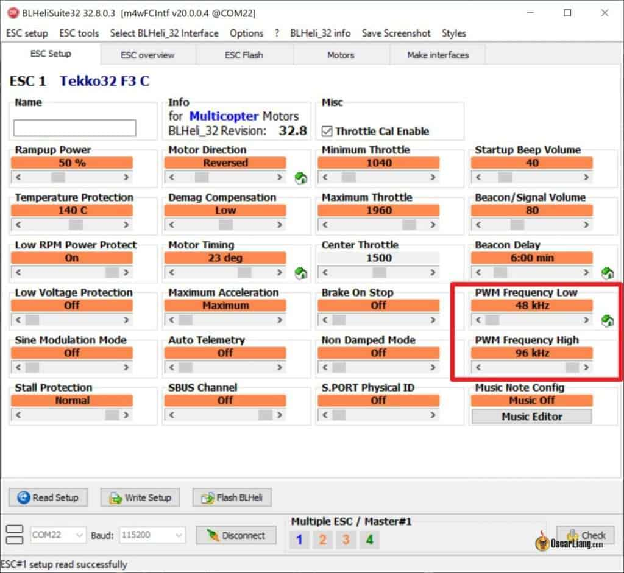Click the Motor Timing green reset icon

tap(301, 273)
